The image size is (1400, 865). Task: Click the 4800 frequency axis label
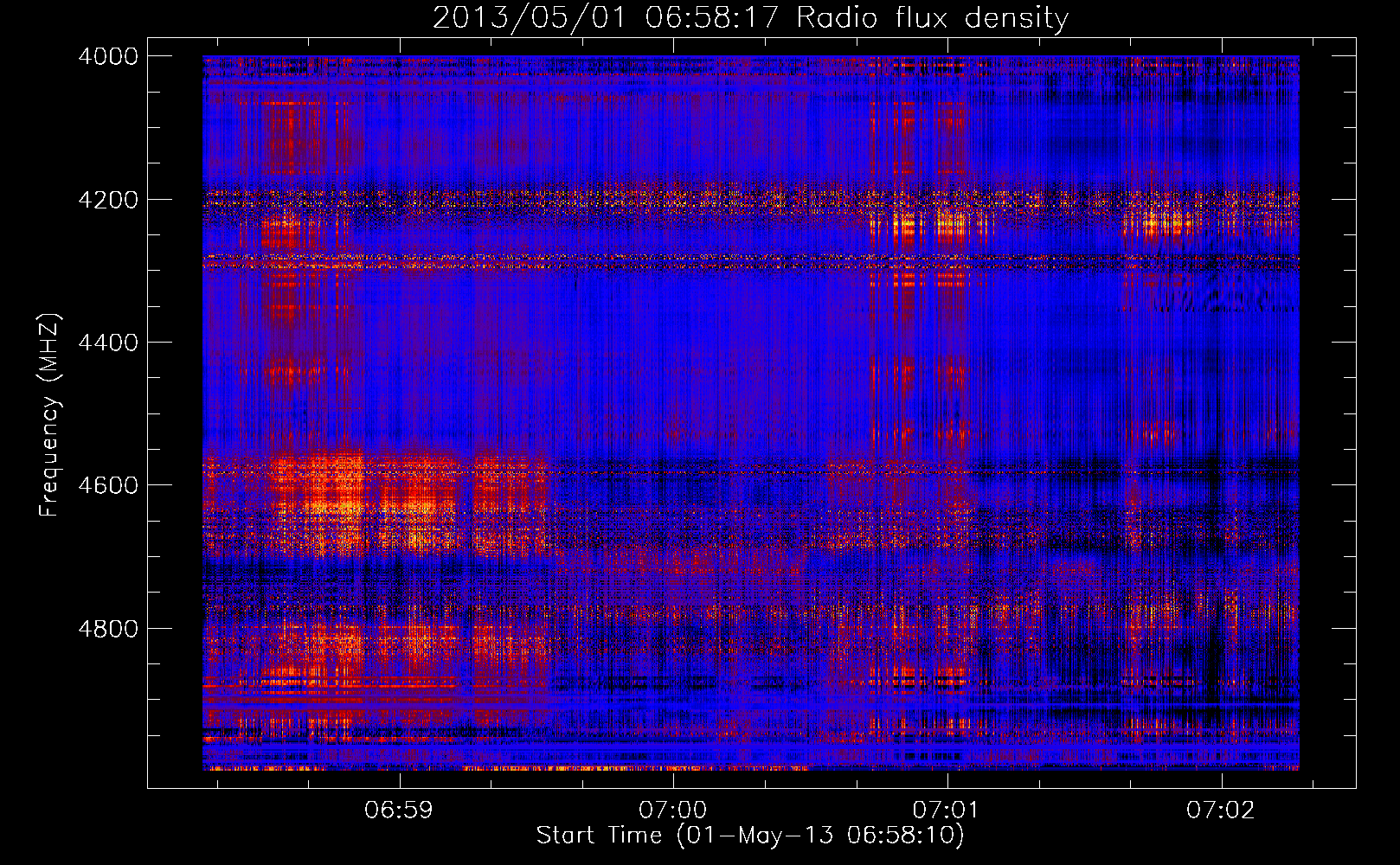(x=107, y=629)
